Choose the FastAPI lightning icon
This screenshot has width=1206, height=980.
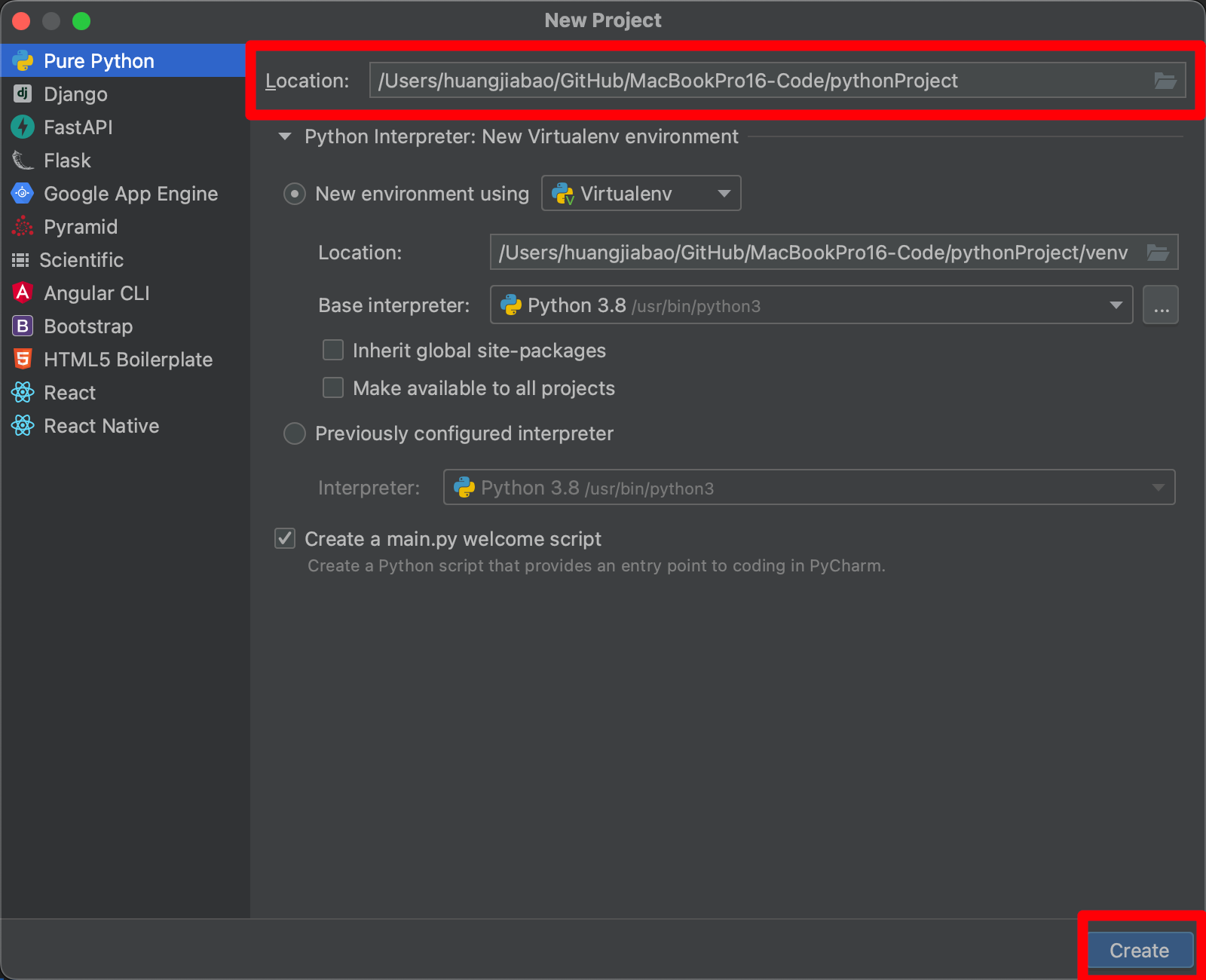(x=23, y=127)
